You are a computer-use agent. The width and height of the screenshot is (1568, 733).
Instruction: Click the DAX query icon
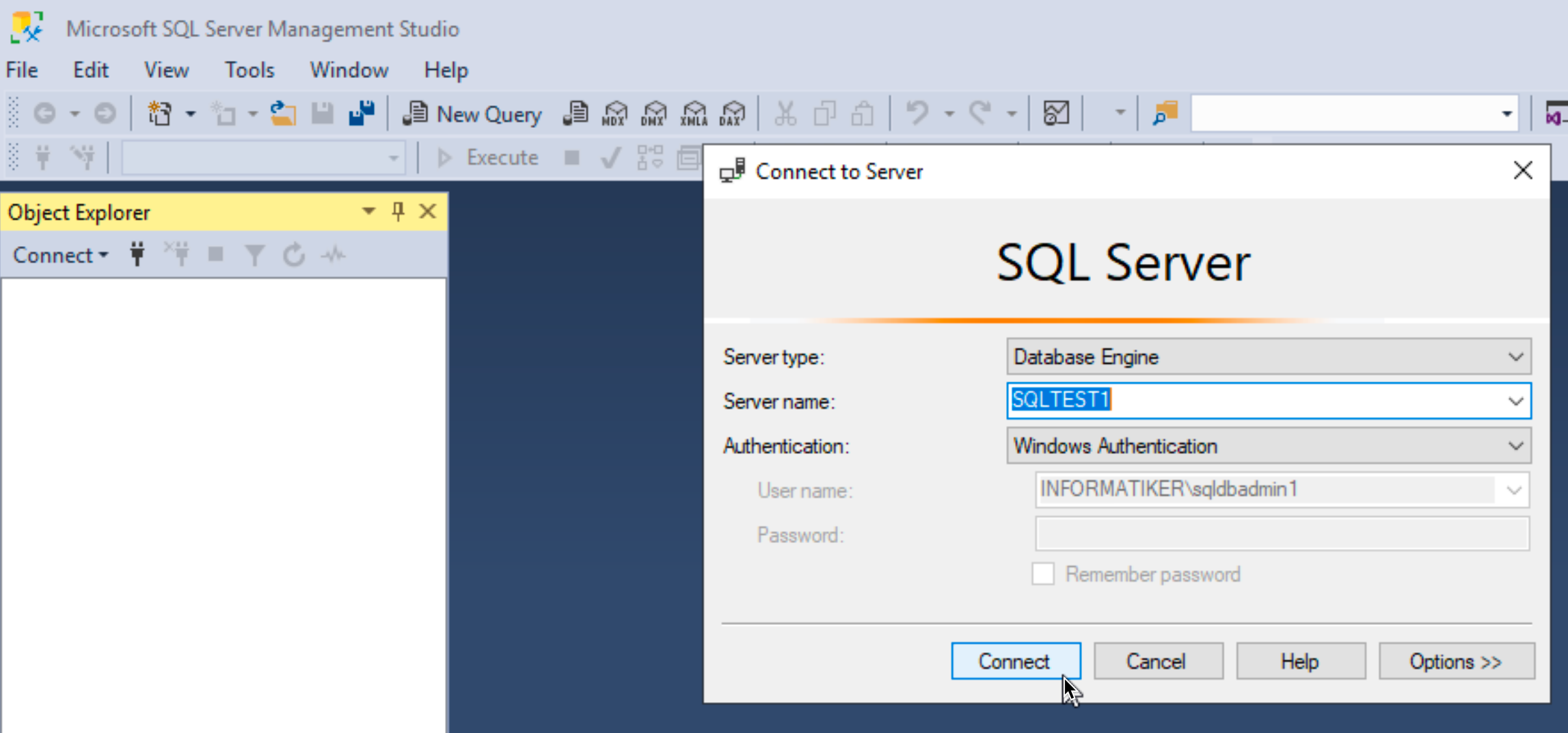tap(733, 114)
